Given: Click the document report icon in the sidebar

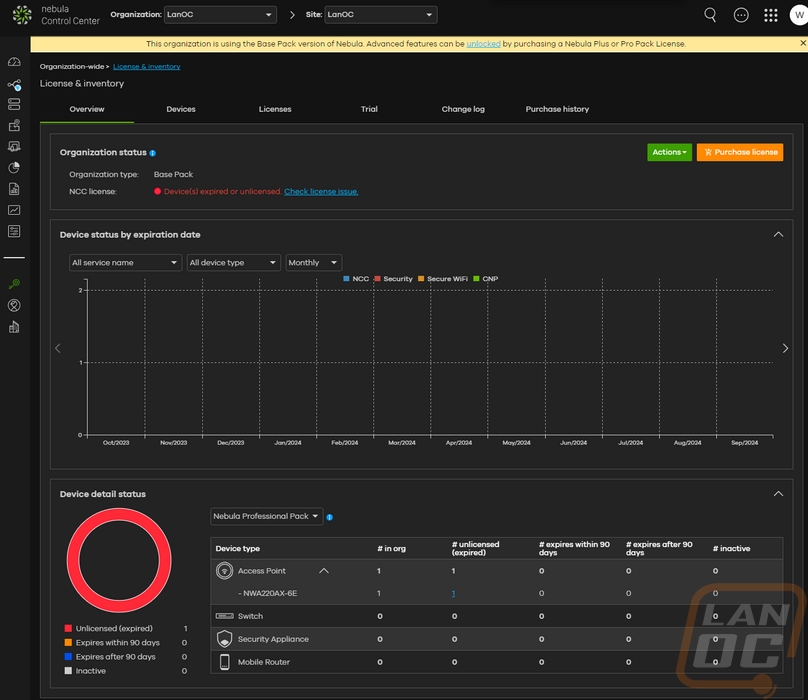Looking at the screenshot, I should coord(14,189).
